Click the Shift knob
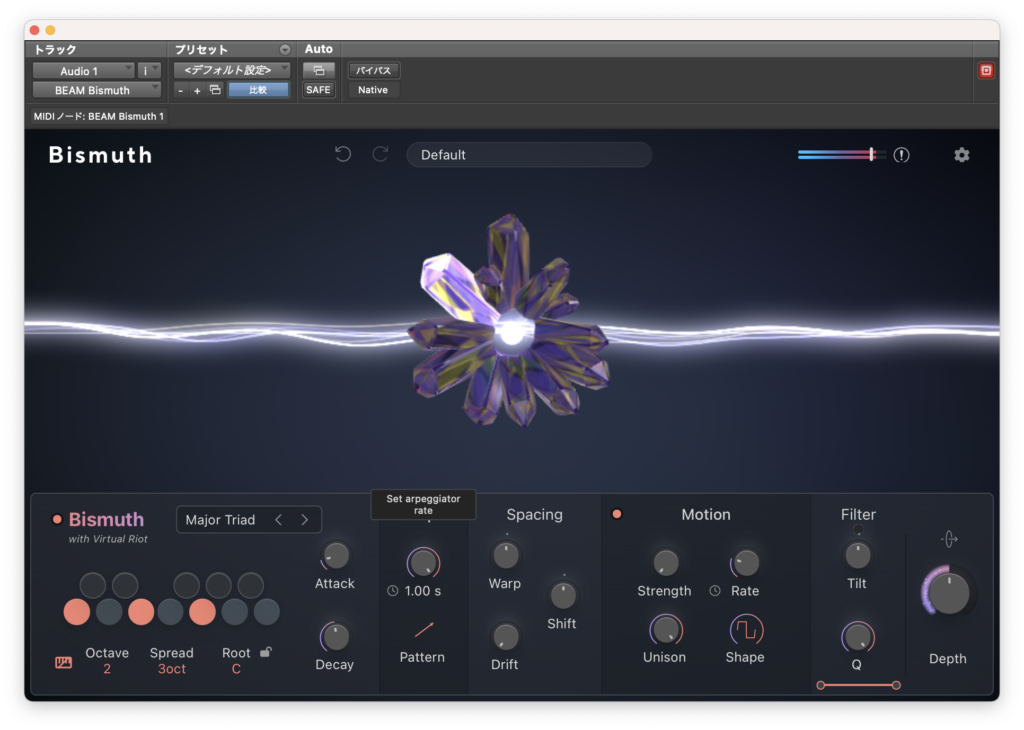 (x=562, y=595)
